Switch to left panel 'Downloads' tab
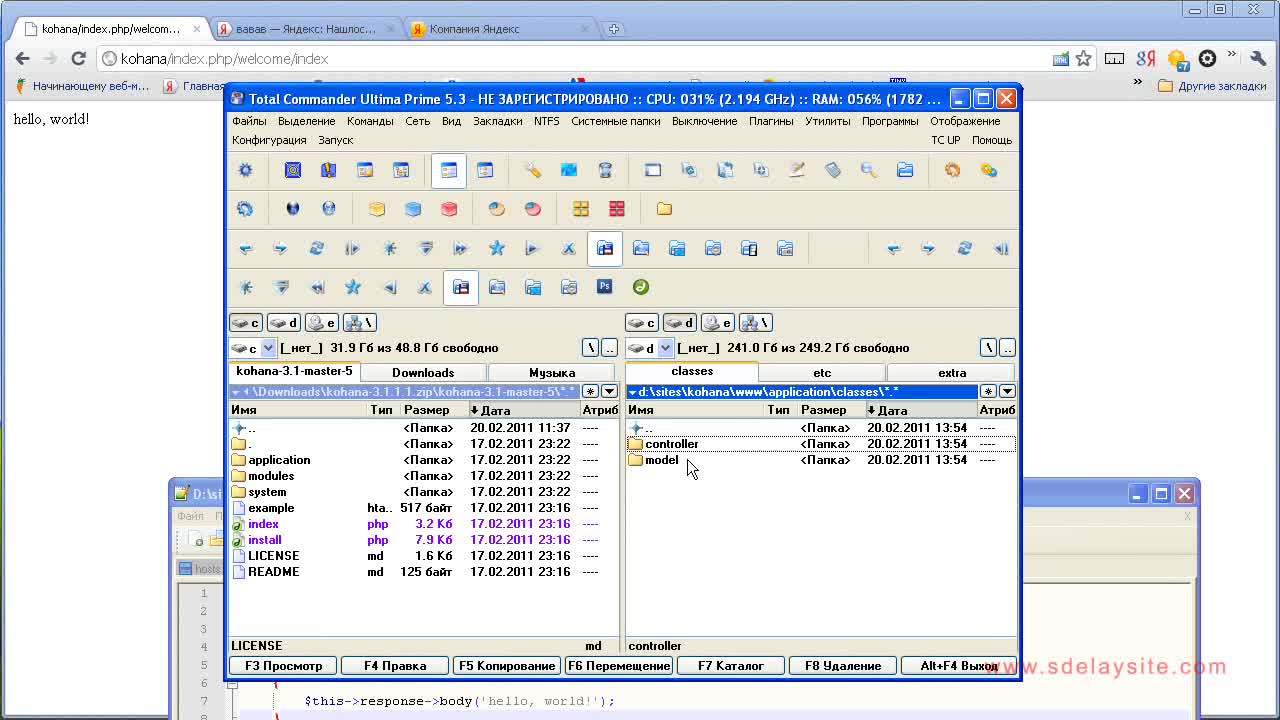The image size is (1280, 720). (423, 373)
